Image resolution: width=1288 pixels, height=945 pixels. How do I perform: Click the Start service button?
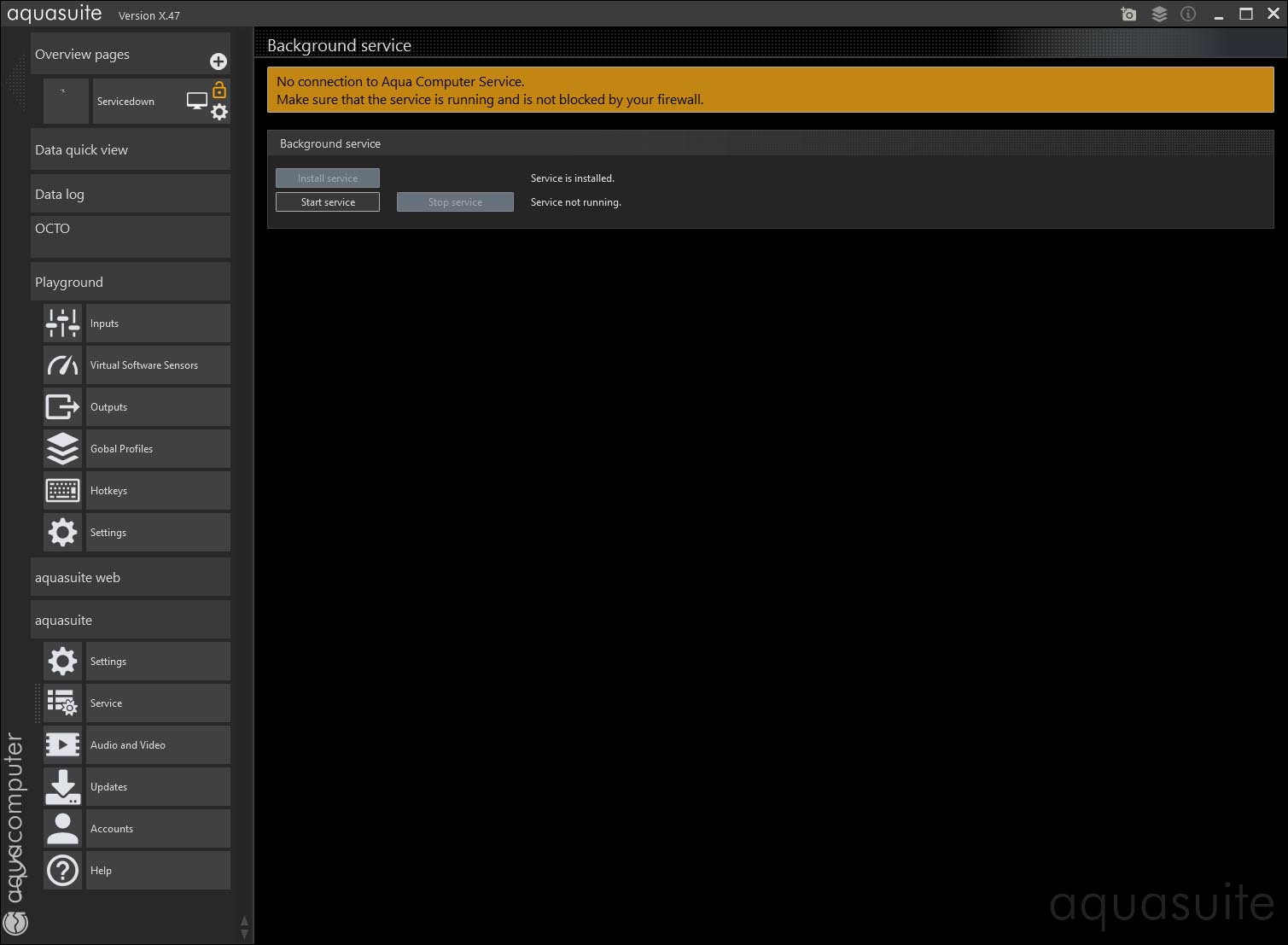coord(328,202)
